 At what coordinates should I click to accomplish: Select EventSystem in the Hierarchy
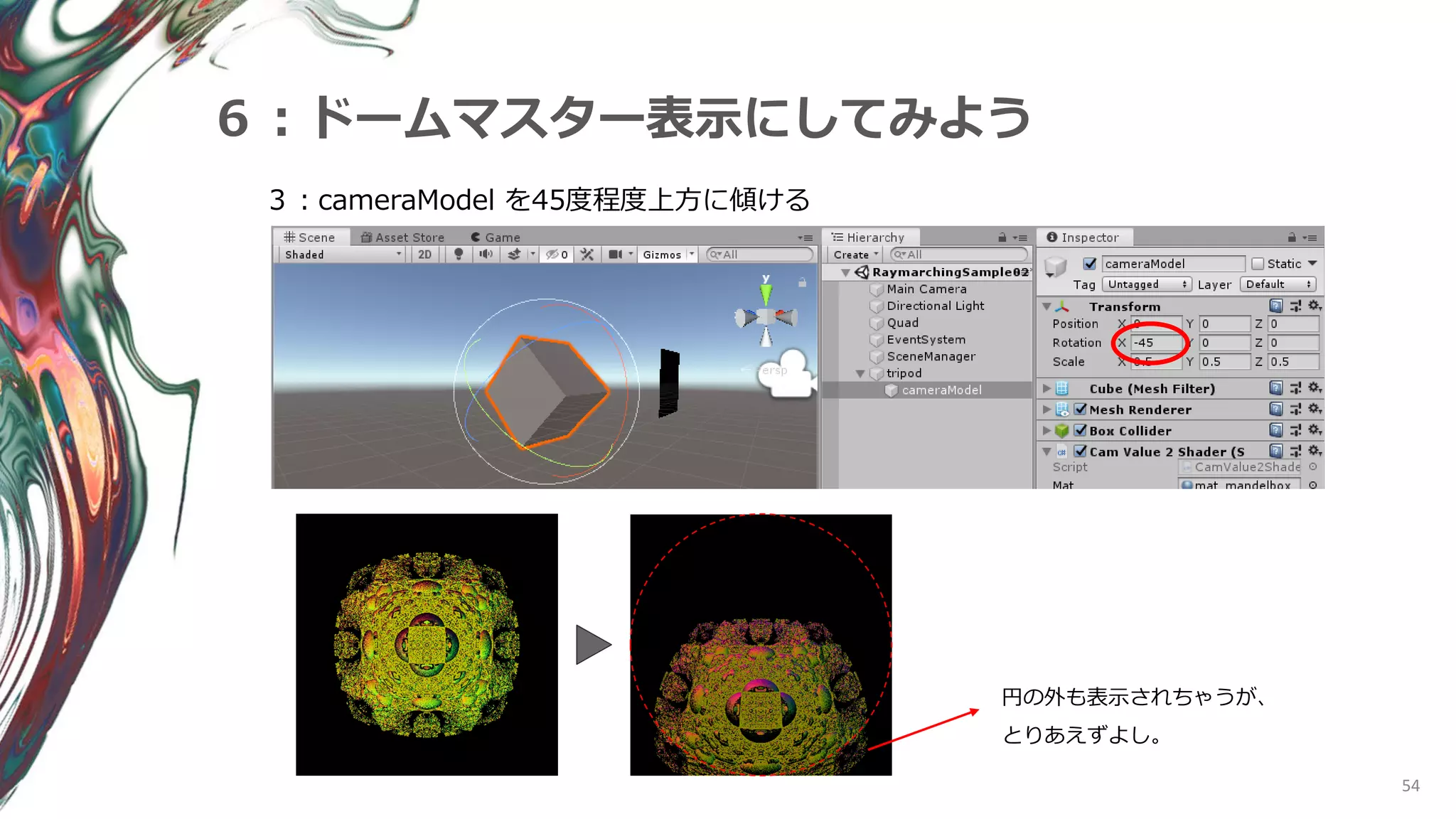[x=926, y=340]
